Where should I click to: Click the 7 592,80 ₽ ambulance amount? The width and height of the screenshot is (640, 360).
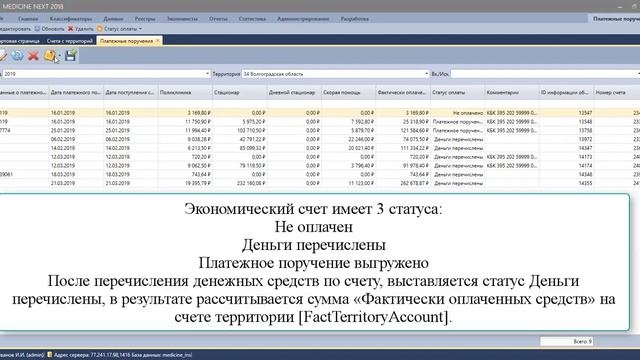pos(362,122)
